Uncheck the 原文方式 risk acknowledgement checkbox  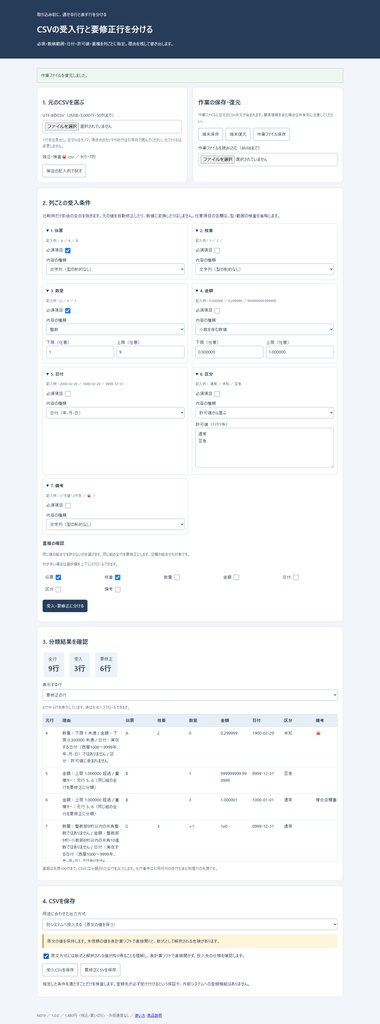[x=46, y=955]
